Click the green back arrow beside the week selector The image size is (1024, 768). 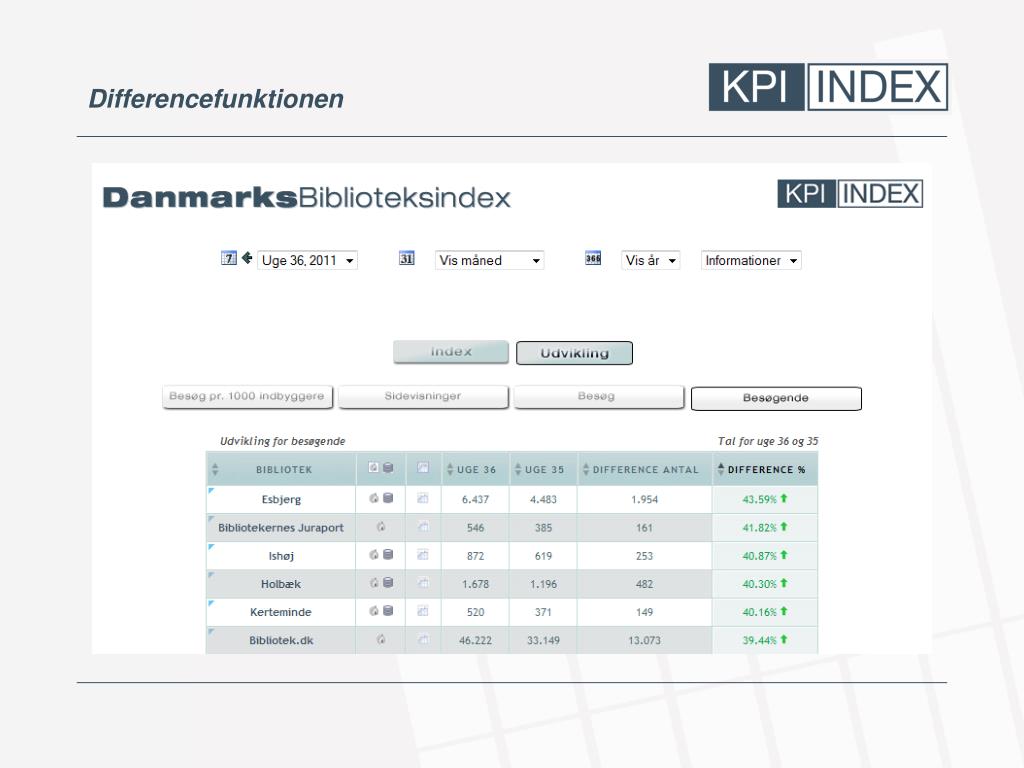pos(247,258)
